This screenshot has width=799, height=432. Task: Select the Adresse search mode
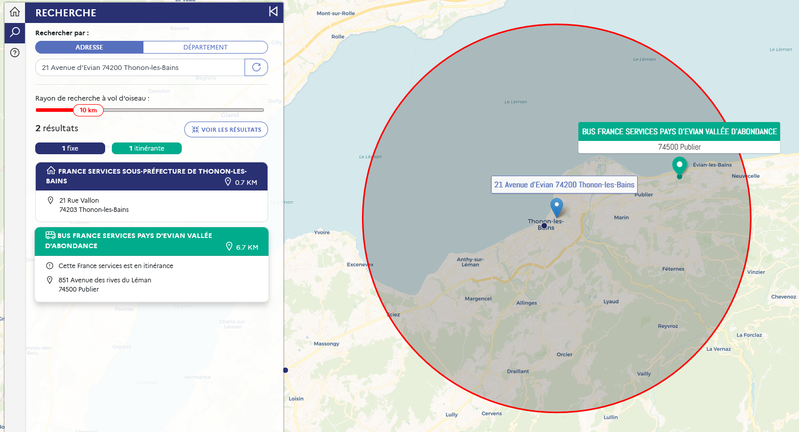(x=90, y=47)
